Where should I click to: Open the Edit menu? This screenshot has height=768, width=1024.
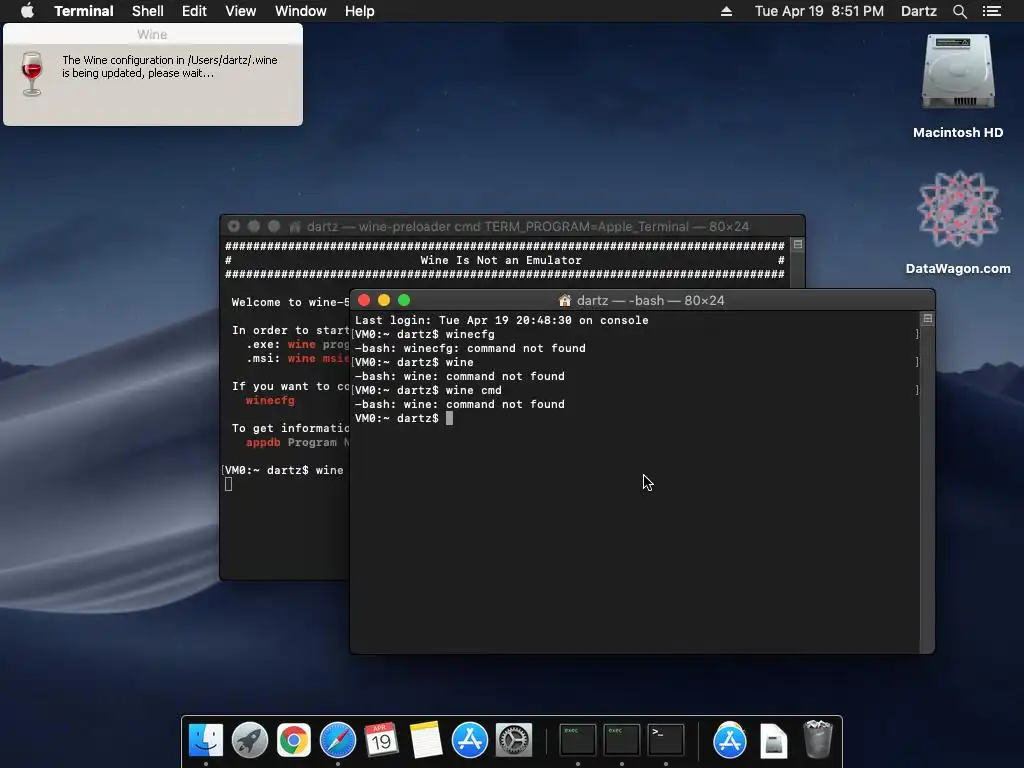point(194,11)
